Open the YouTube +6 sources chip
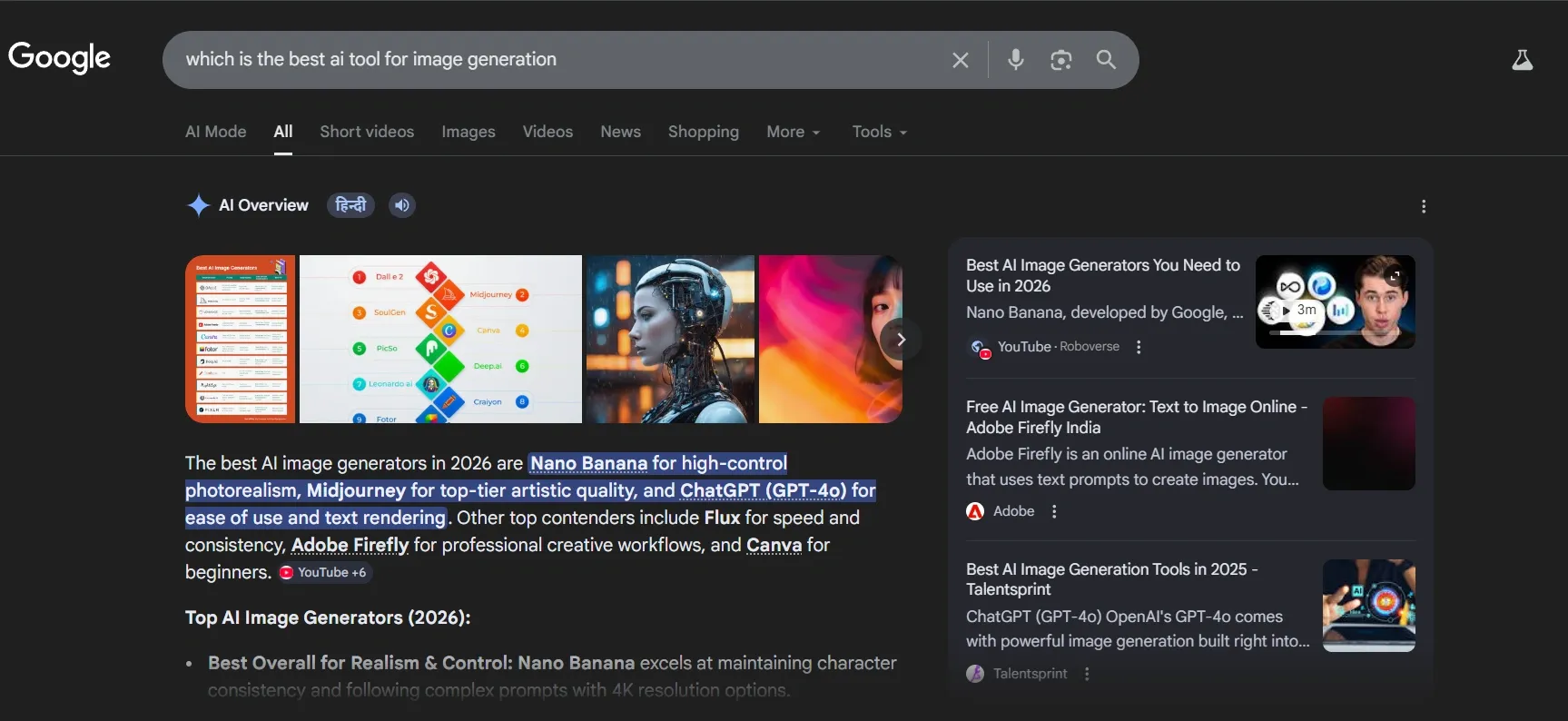Screen dimensions: 1568x721 coord(323,573)
